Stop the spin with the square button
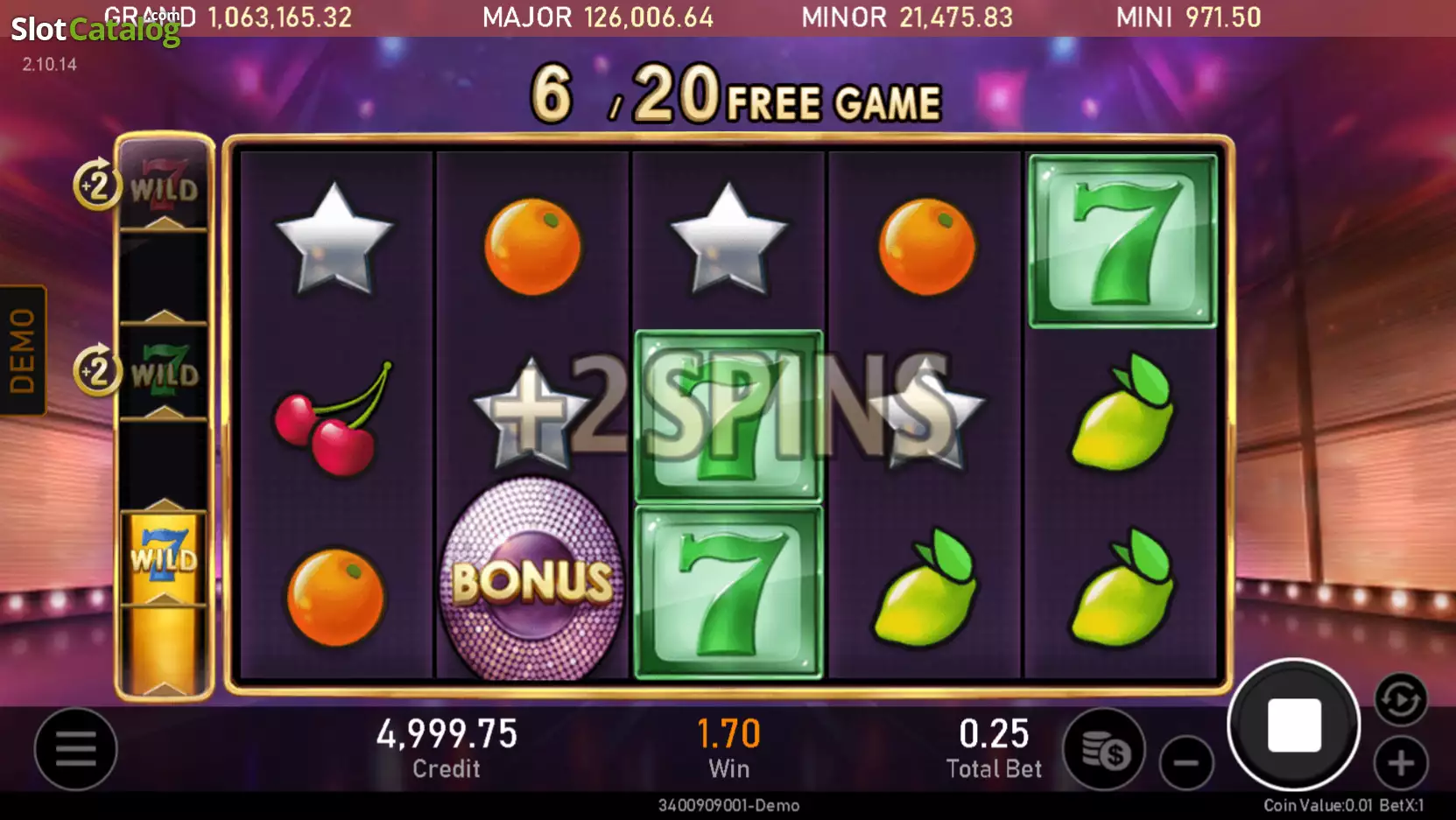 click(1294, 725)
